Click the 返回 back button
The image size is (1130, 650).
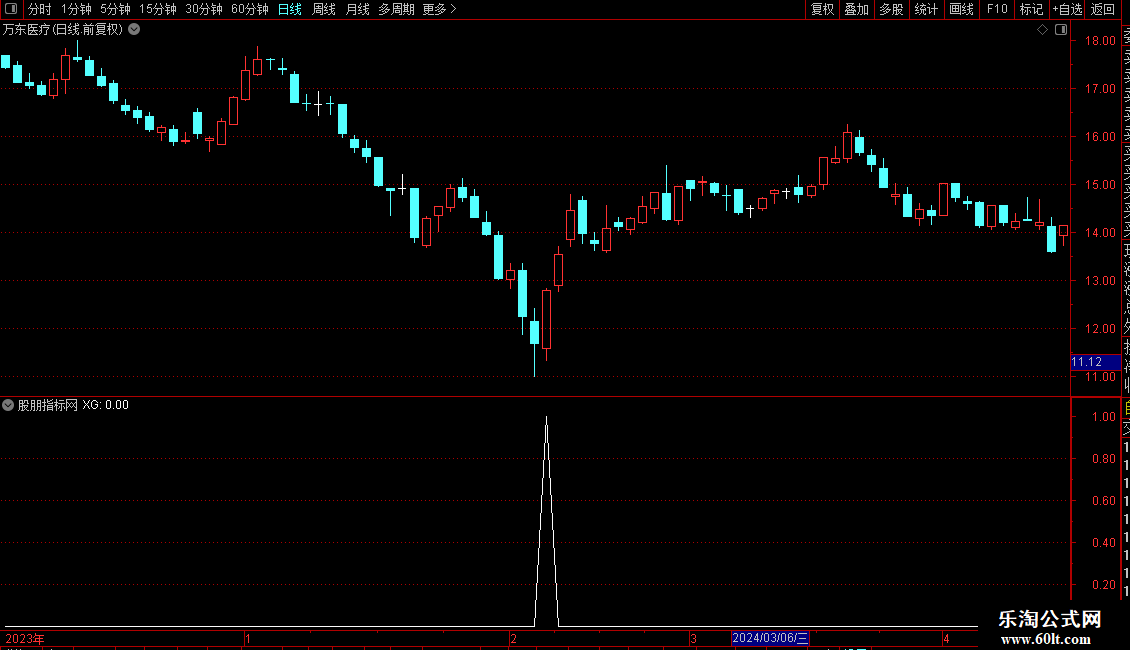tap(1103, 9)
